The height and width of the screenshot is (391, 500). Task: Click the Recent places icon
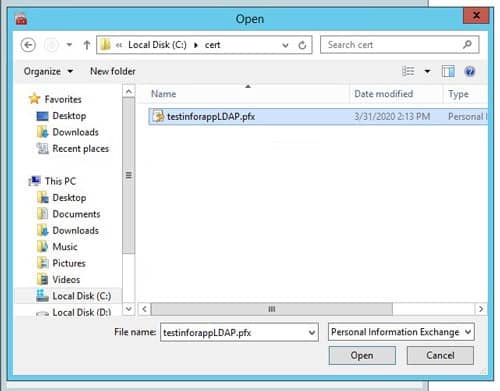click(42, 148)
